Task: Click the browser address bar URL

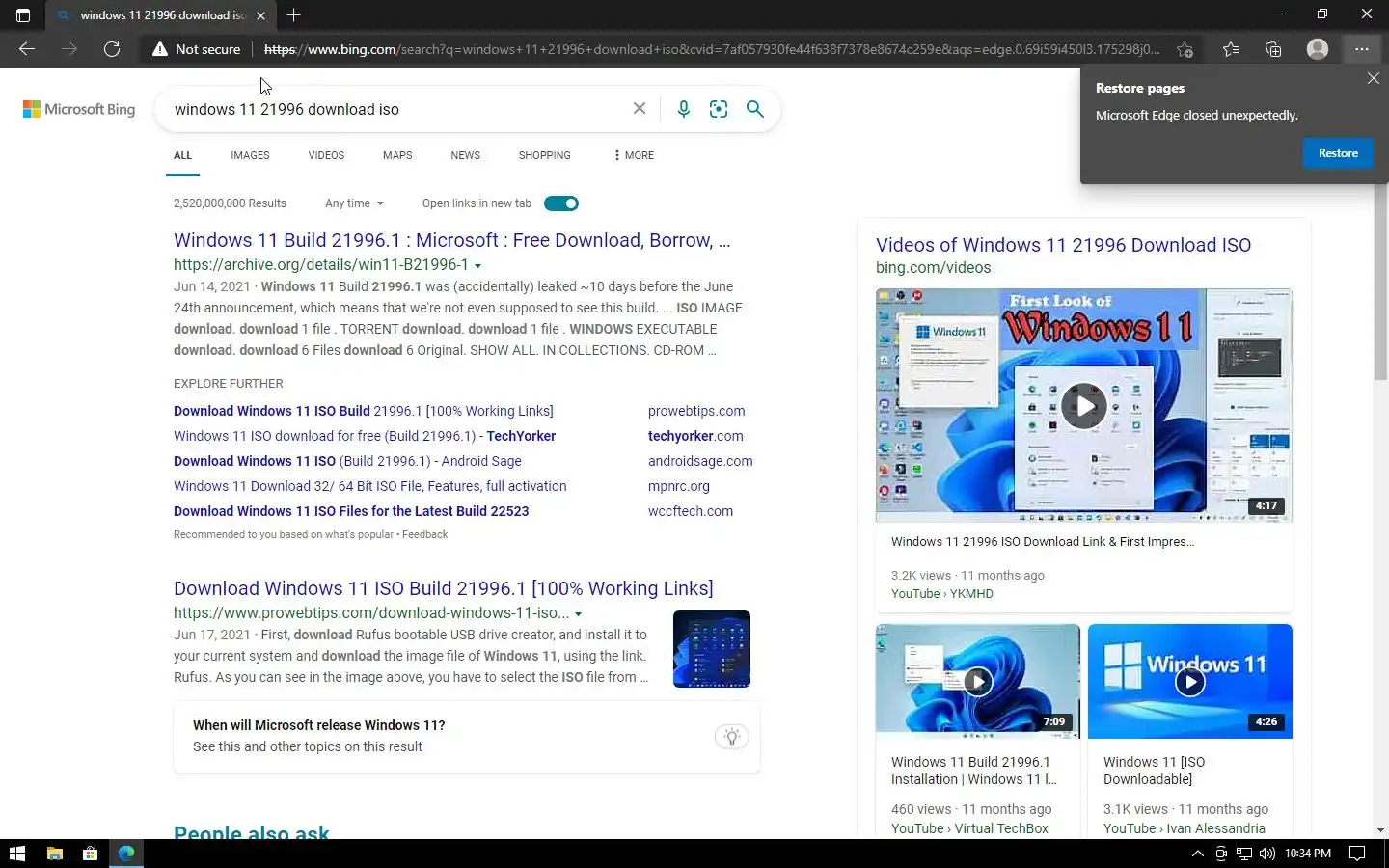Action: click(712, 49)
